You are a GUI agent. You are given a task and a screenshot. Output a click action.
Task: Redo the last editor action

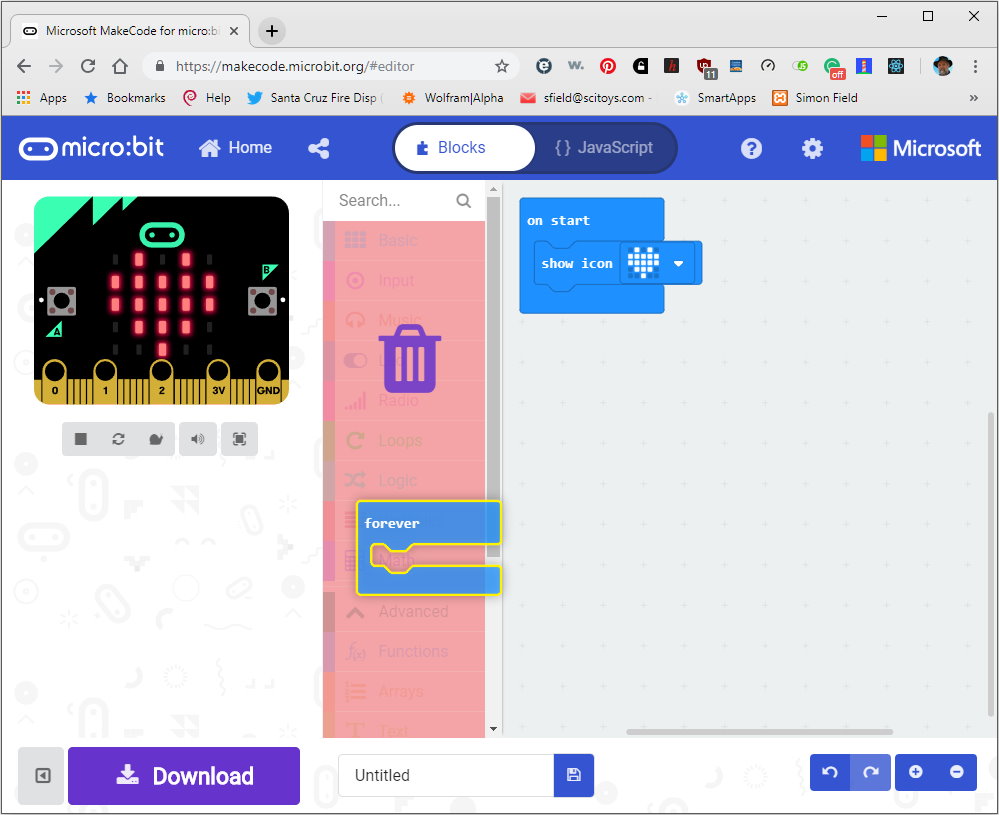pos(870,772)
